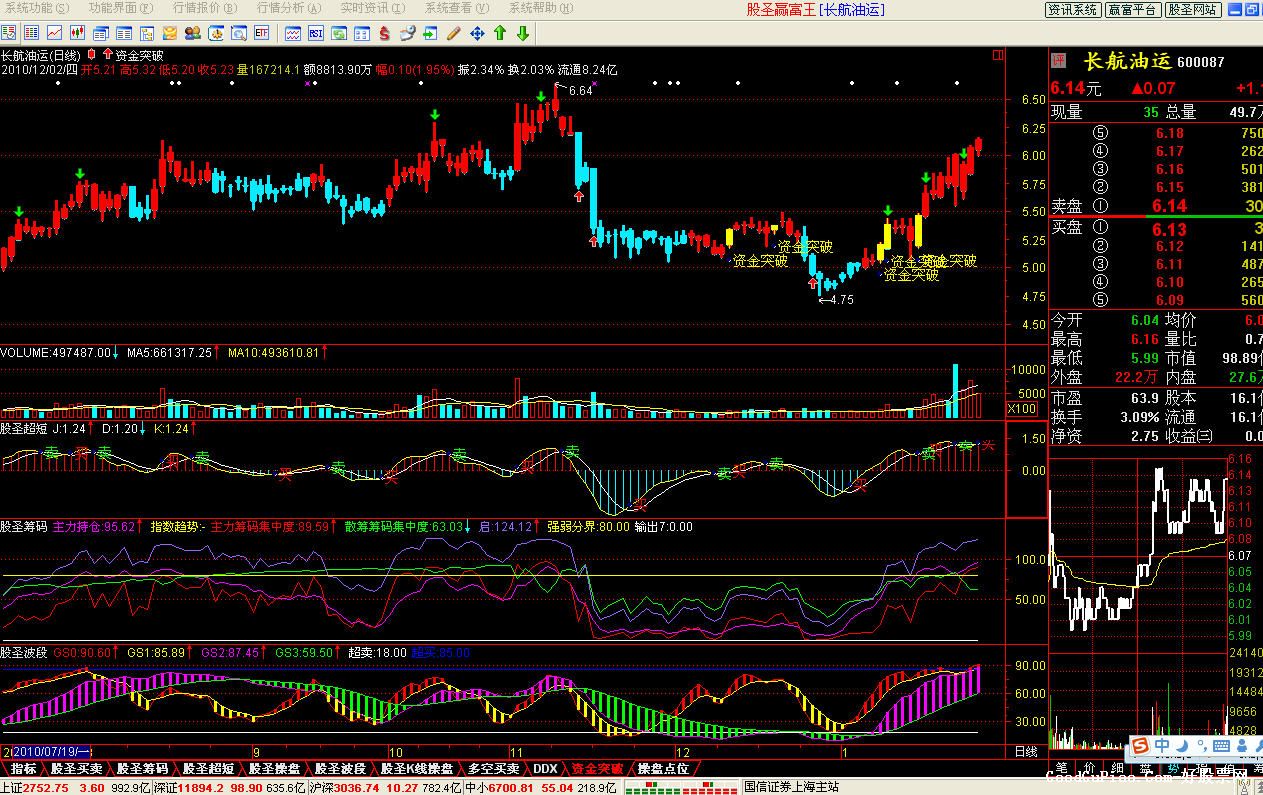Viewport: 1263px width, 795px height.
Task: Select the bottom 股圣超短 tab
Action: click(x=209, y=769)
